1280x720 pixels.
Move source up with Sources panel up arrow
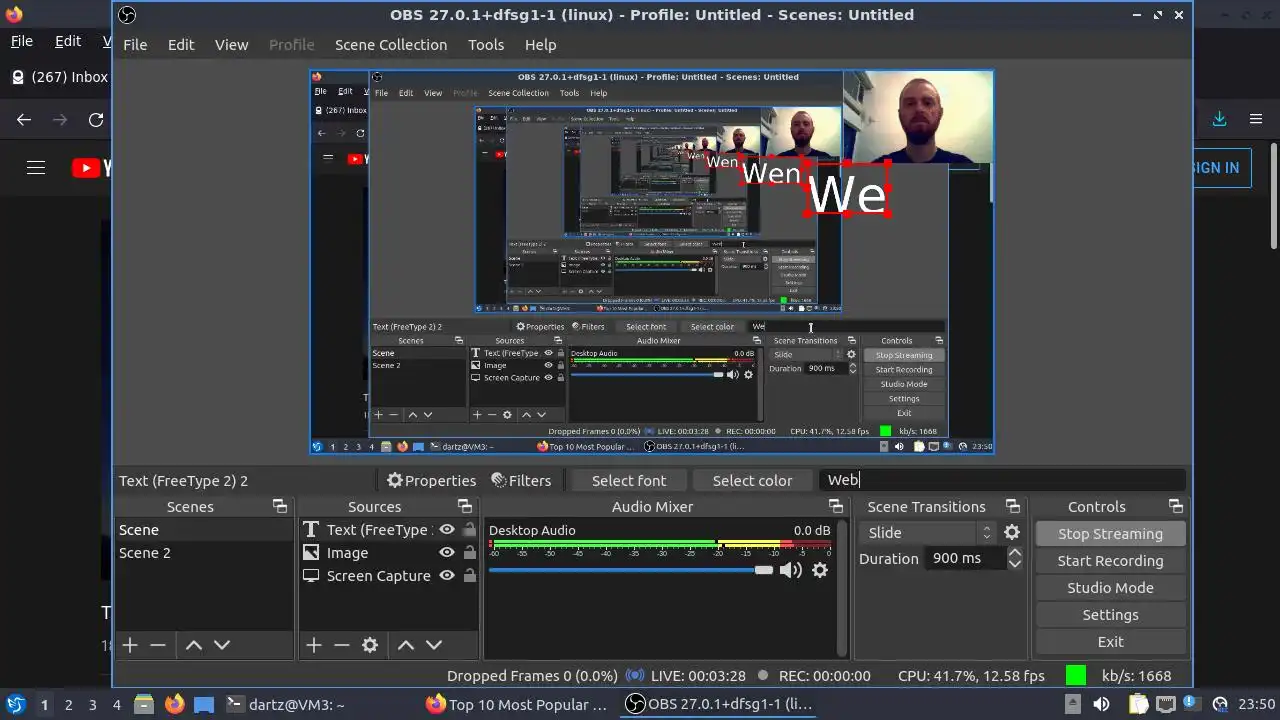tap(406, 645)
